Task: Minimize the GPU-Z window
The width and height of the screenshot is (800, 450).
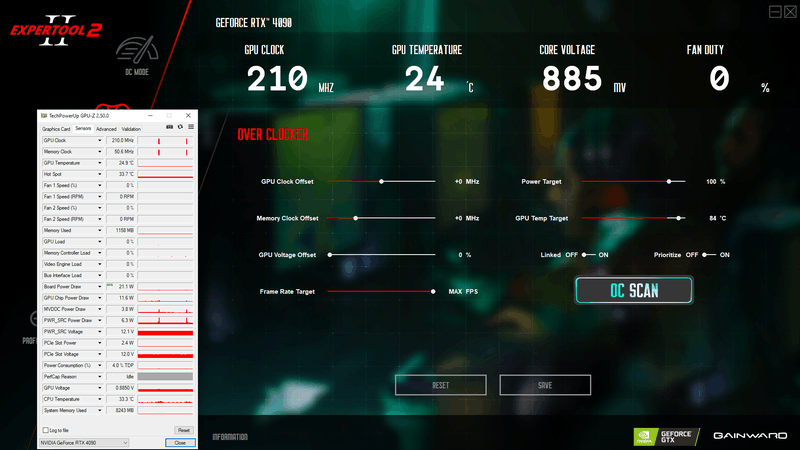Action: click(x=150, y=116)
